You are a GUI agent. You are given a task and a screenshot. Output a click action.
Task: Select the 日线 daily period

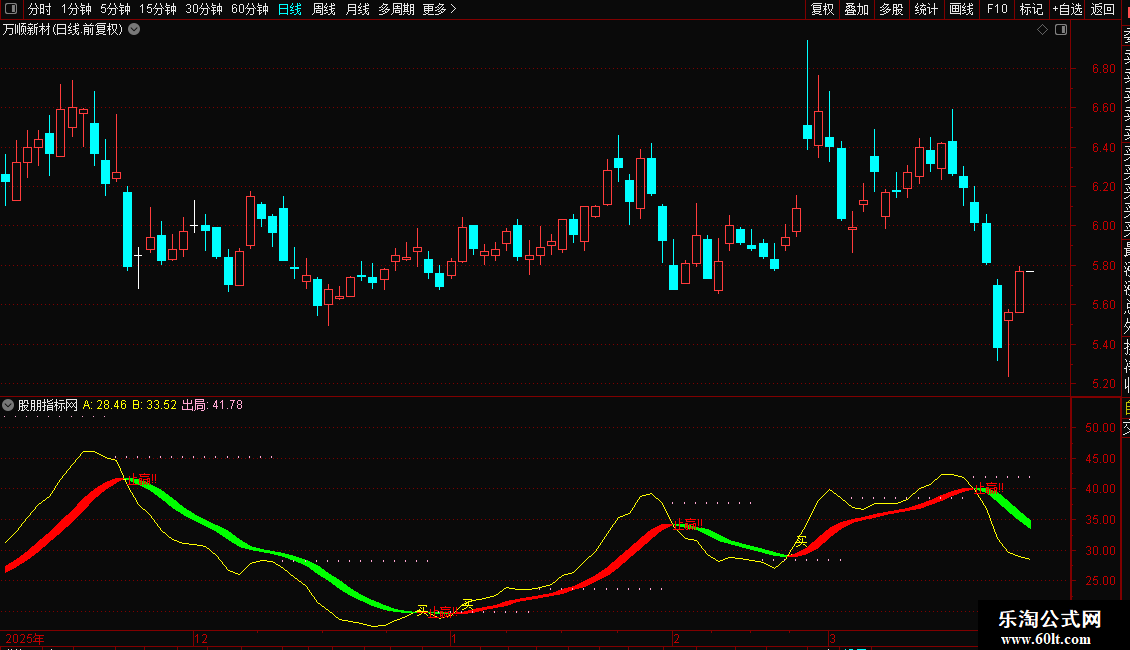pyautogui.click(x=290, y=9)
